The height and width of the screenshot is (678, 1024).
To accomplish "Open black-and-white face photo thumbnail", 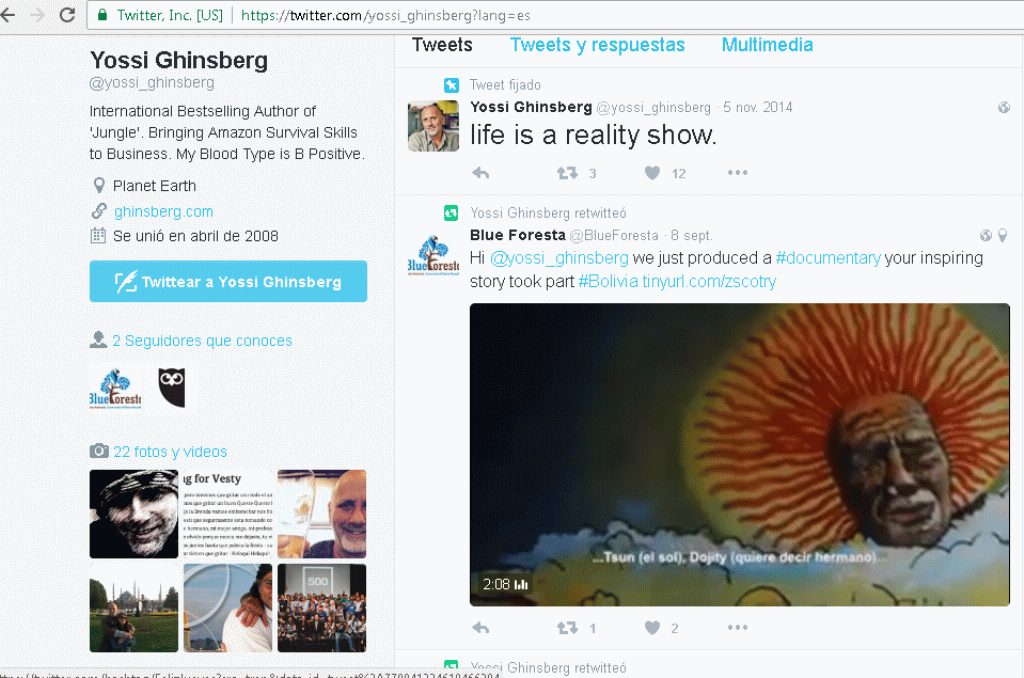I will click(x=134, y=513).
